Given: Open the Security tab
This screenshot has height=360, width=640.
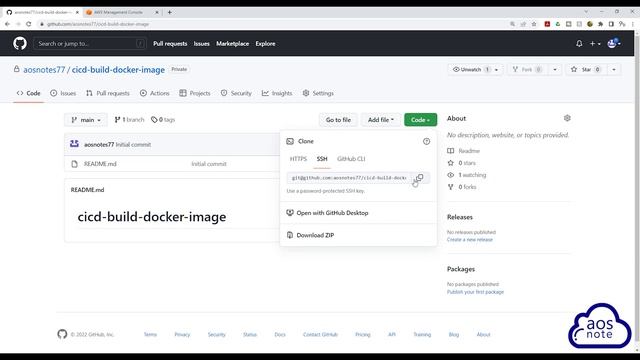Looking at the screenshot, I should (x=236, y=93).
